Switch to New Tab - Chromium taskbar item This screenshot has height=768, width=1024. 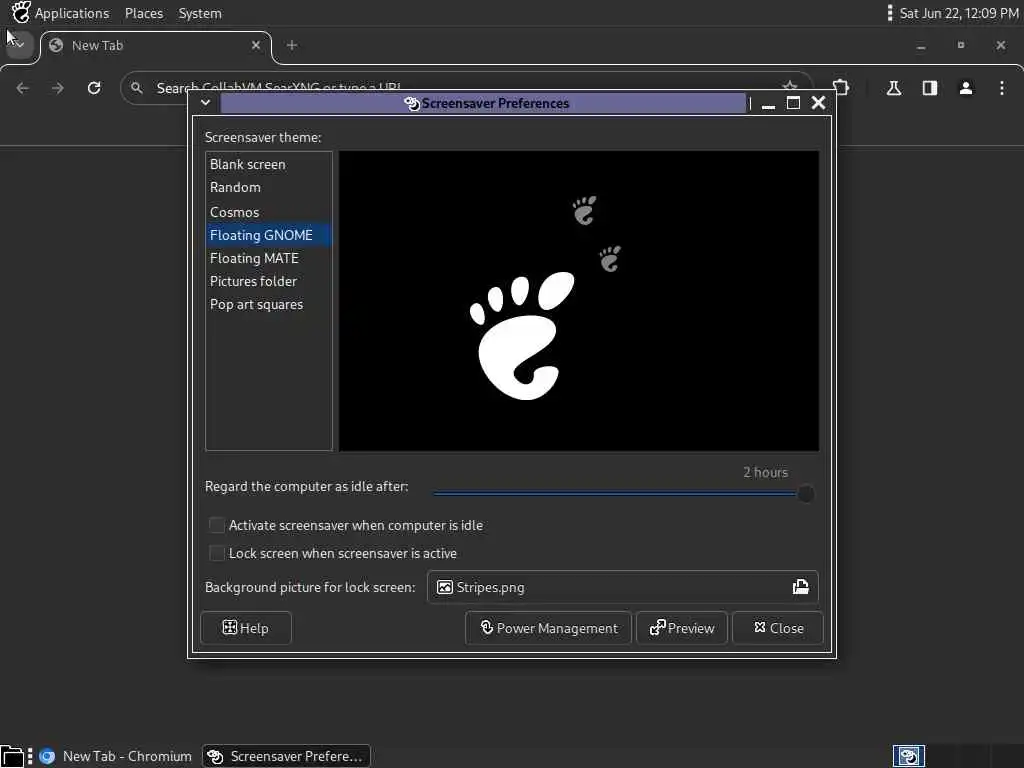click(115, 756)
